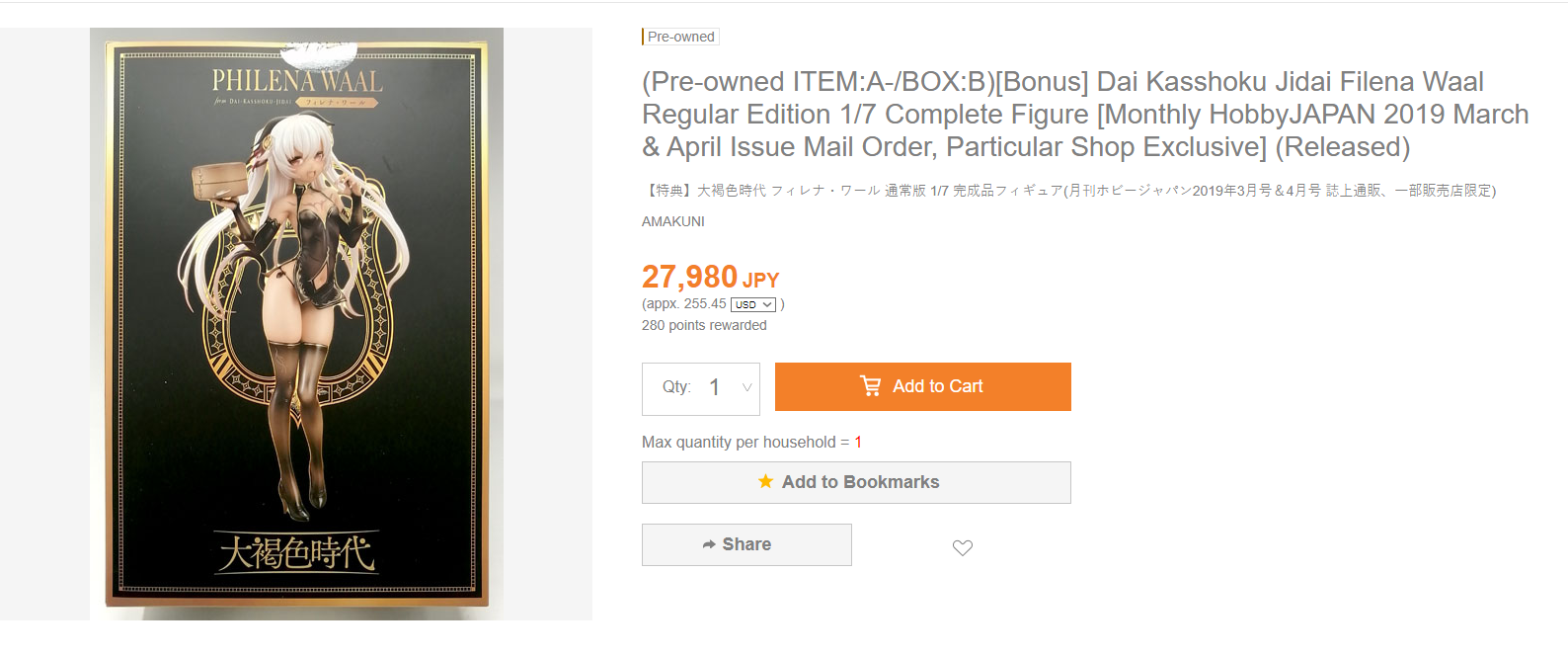This screenshot has height=656, width=1568.
Task: Click the English product title heading
Action: pyautogui.click(x=1084, y=114)
